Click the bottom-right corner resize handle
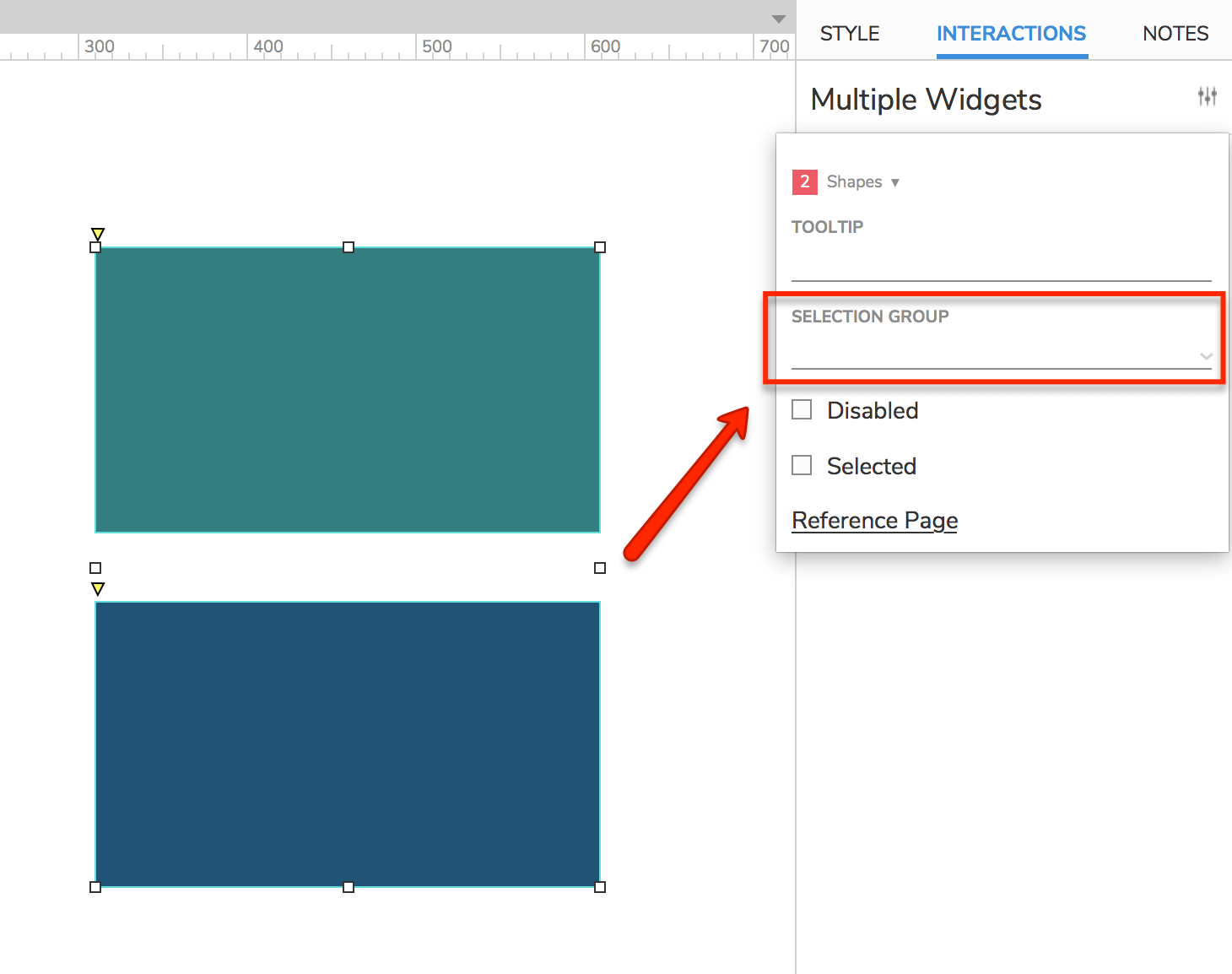The height and width of the screenshot is (974, 1232). (600, 887)
